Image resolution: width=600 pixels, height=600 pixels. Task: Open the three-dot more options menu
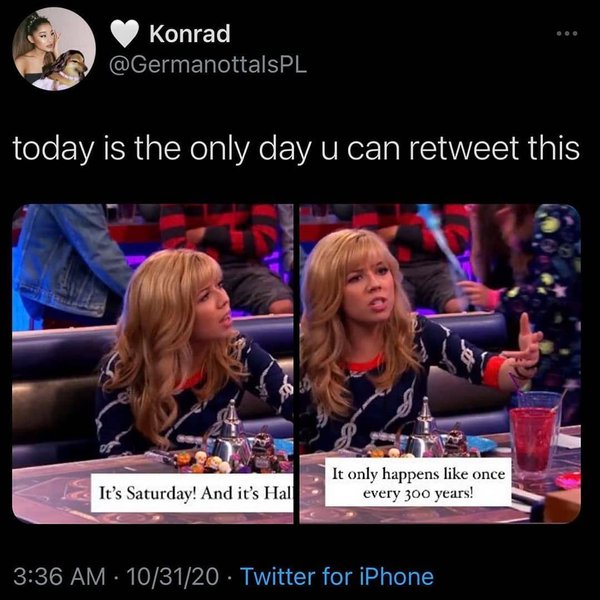pyautogui.click(x=567, y=34)
